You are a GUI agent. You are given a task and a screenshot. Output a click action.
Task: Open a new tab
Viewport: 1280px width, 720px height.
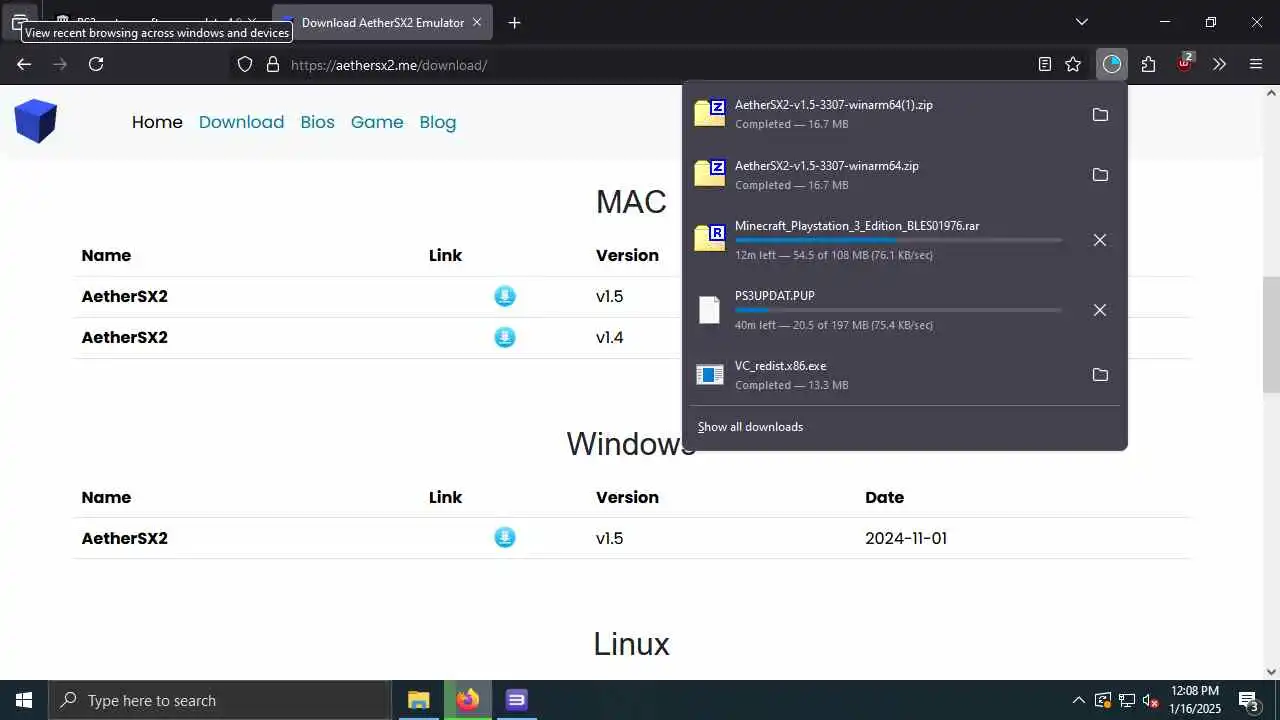pos(514,22)
